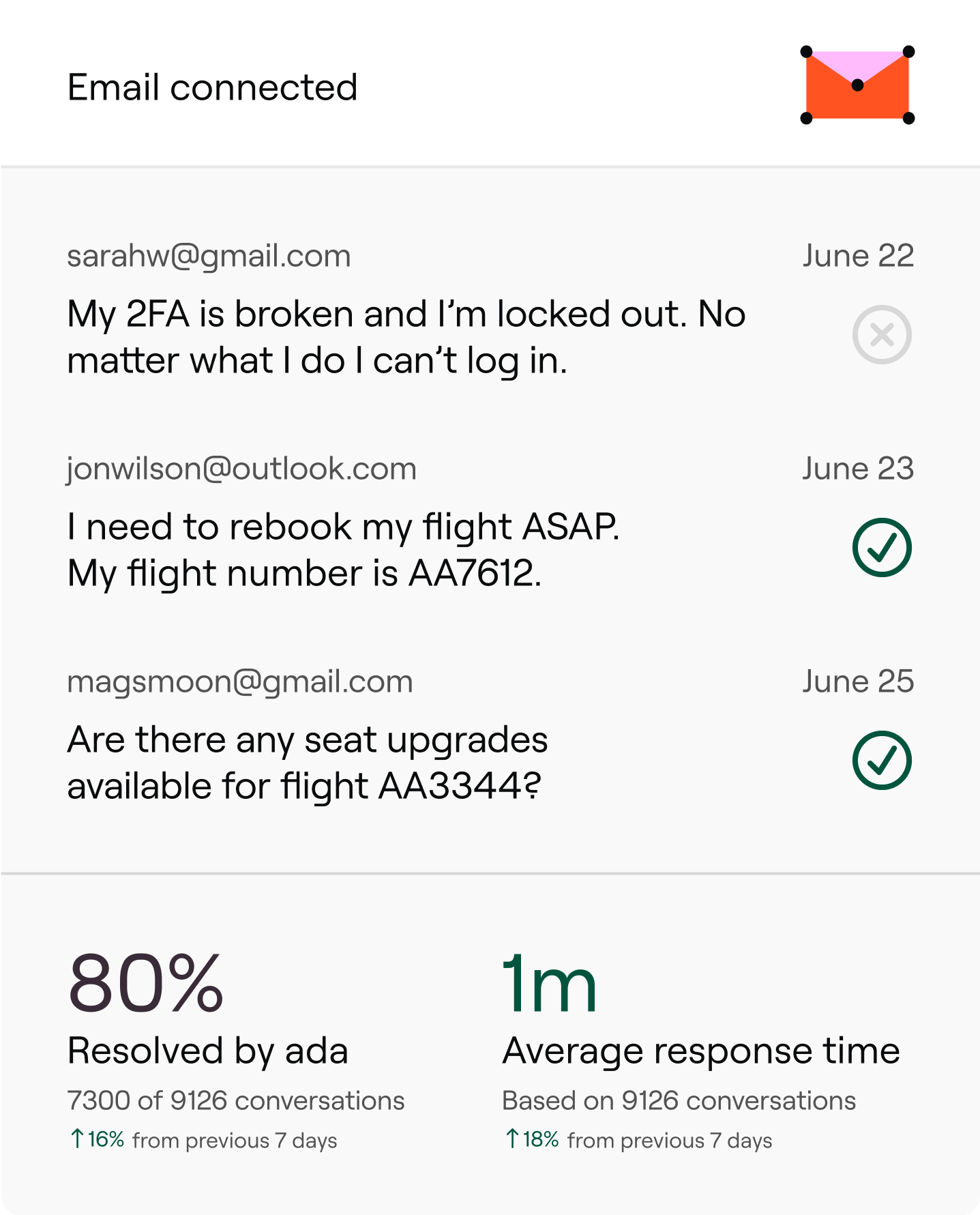The width and height of the screenshot is (980, 1215).
Task: Click the June 23 date label
Action: point(857,469)
